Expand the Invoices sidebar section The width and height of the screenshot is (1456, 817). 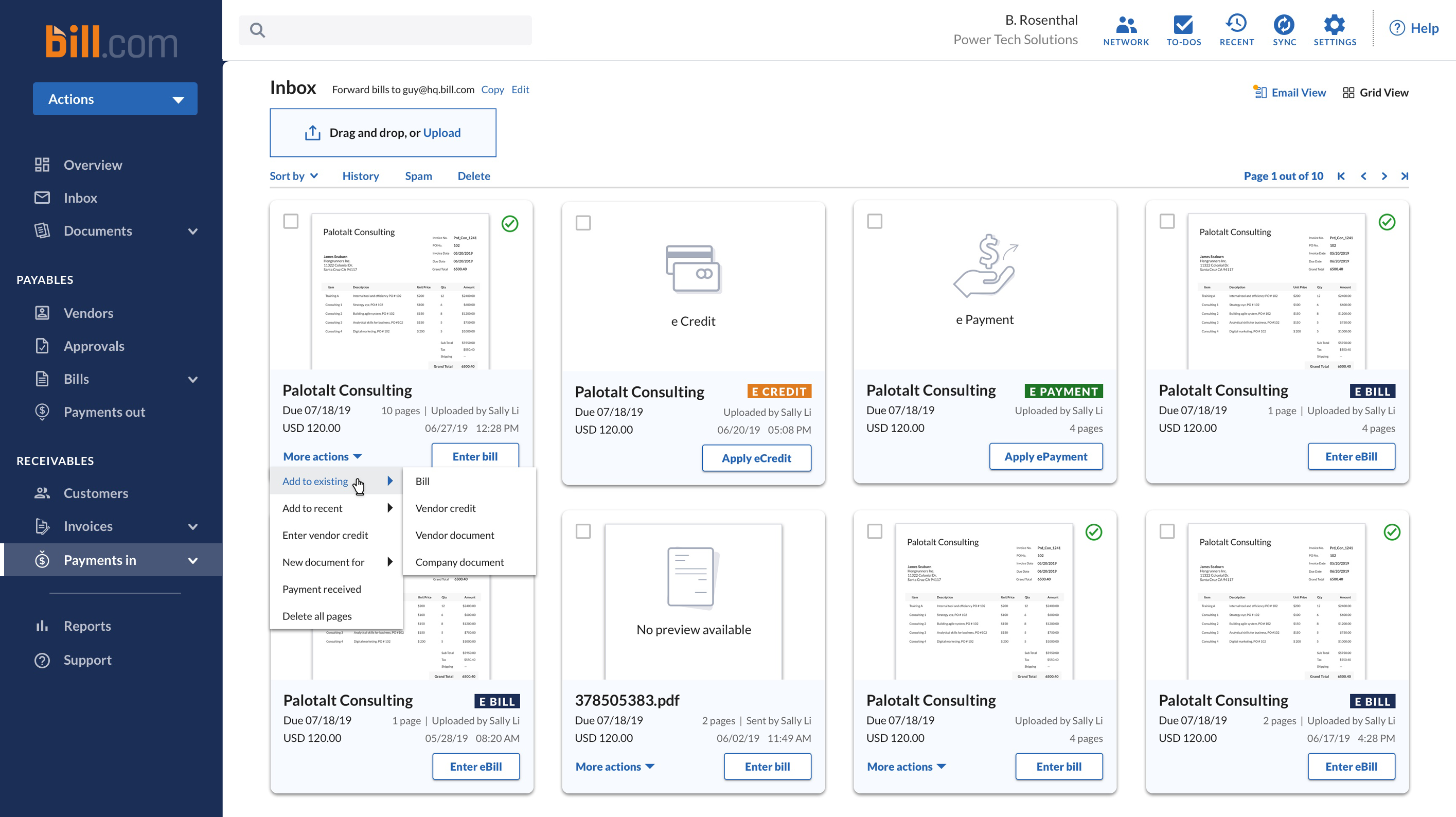[193, 526]
